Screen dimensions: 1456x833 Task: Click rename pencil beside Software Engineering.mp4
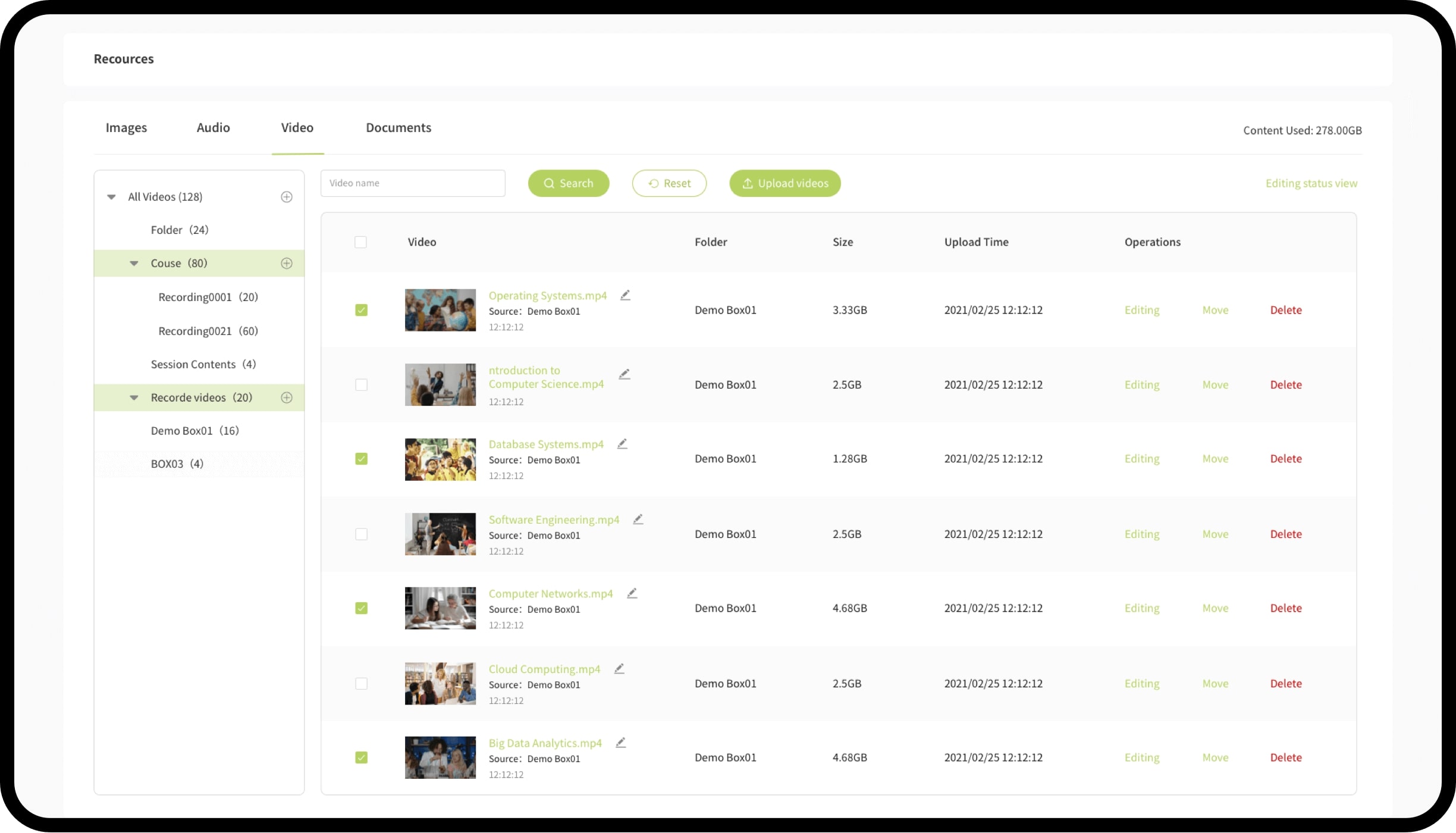638,519
